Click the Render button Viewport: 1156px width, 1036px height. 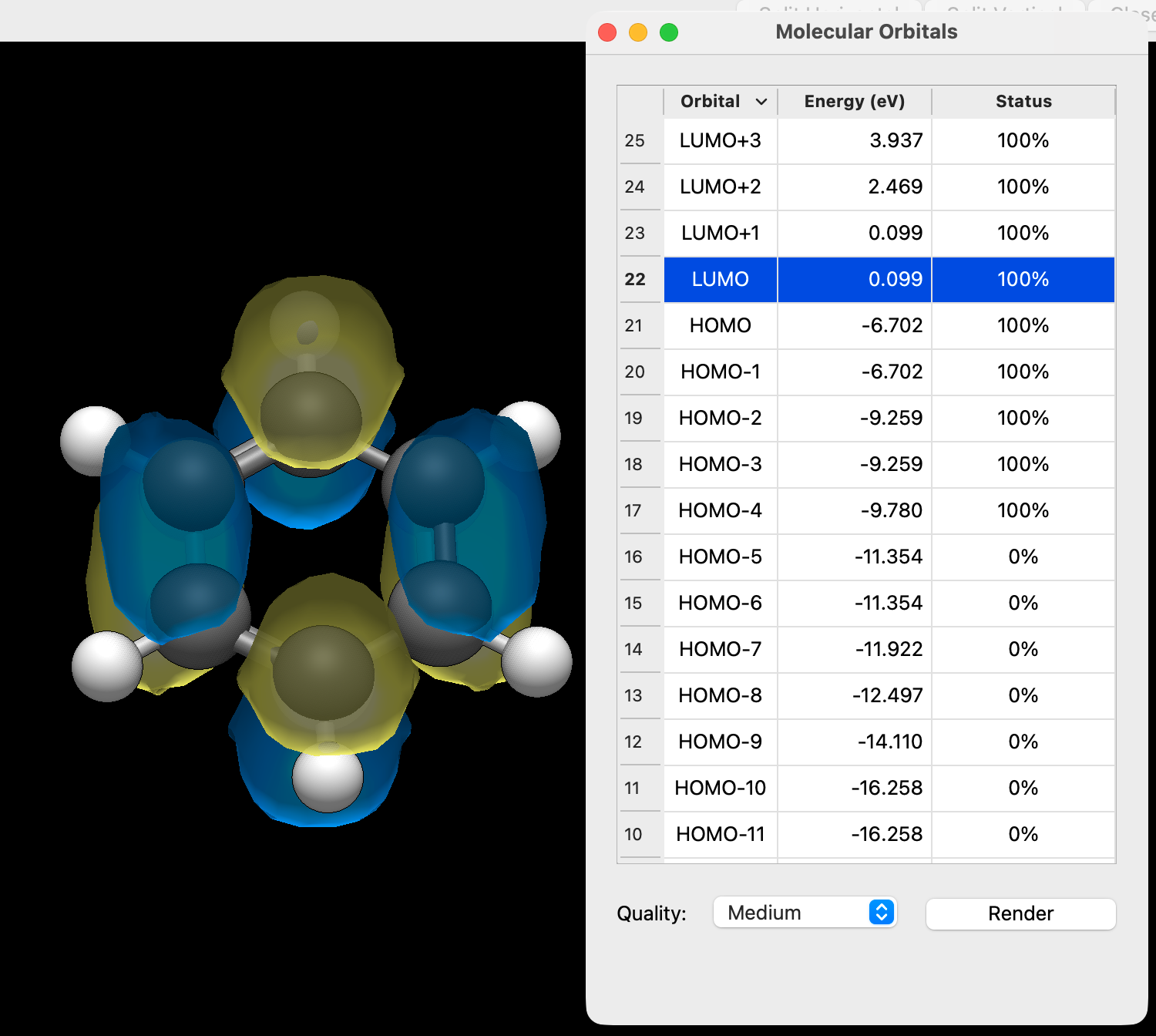click(1020, 913)
